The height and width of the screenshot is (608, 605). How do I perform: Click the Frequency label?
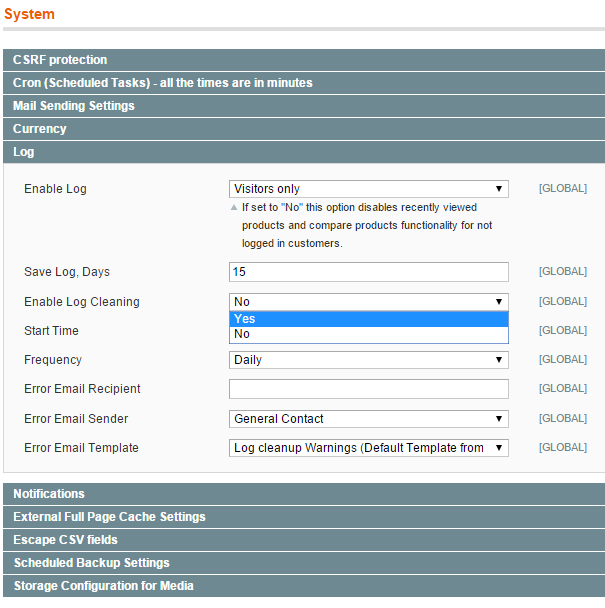(x=53, y=360)
